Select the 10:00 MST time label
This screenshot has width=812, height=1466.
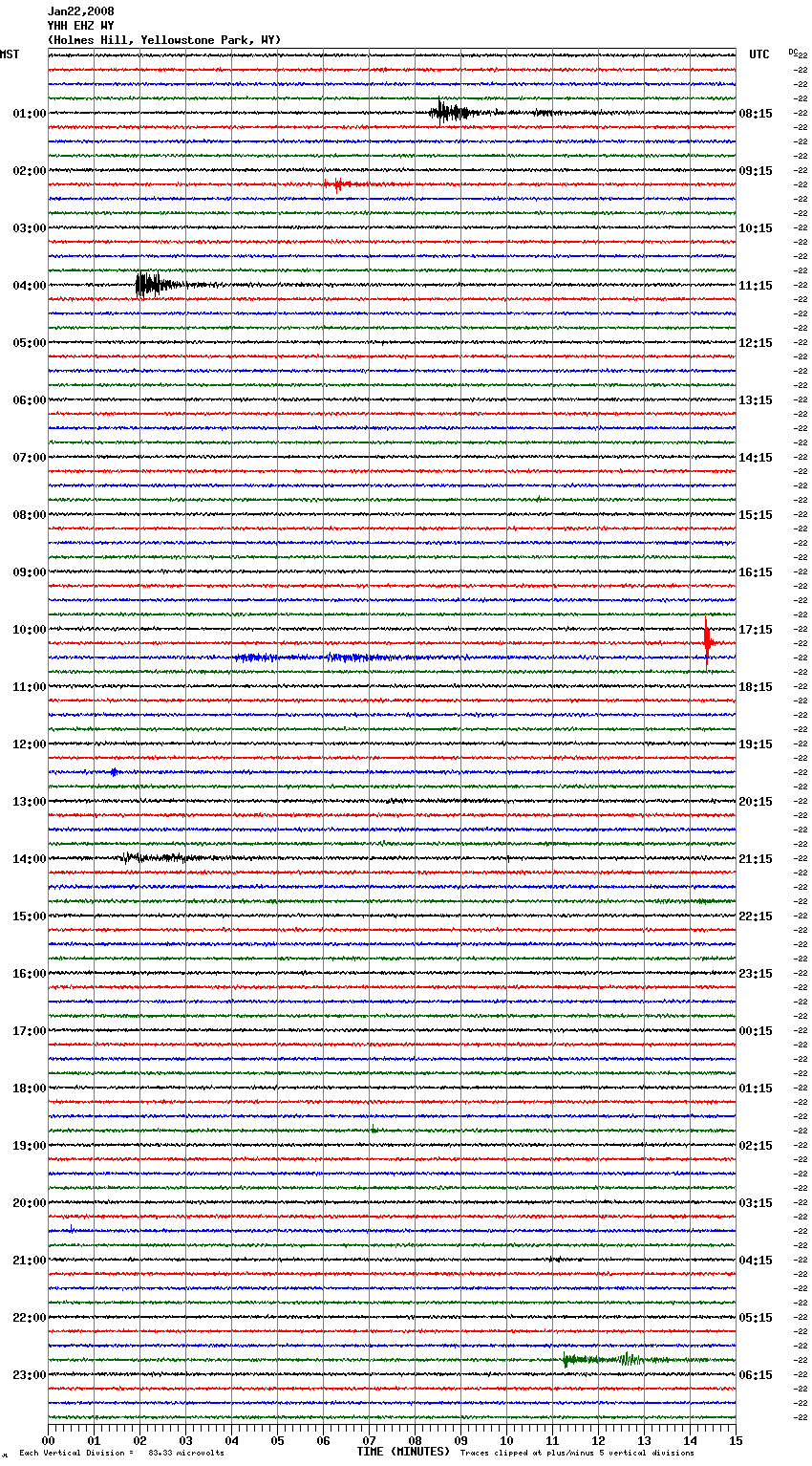[x=30, y=630]
